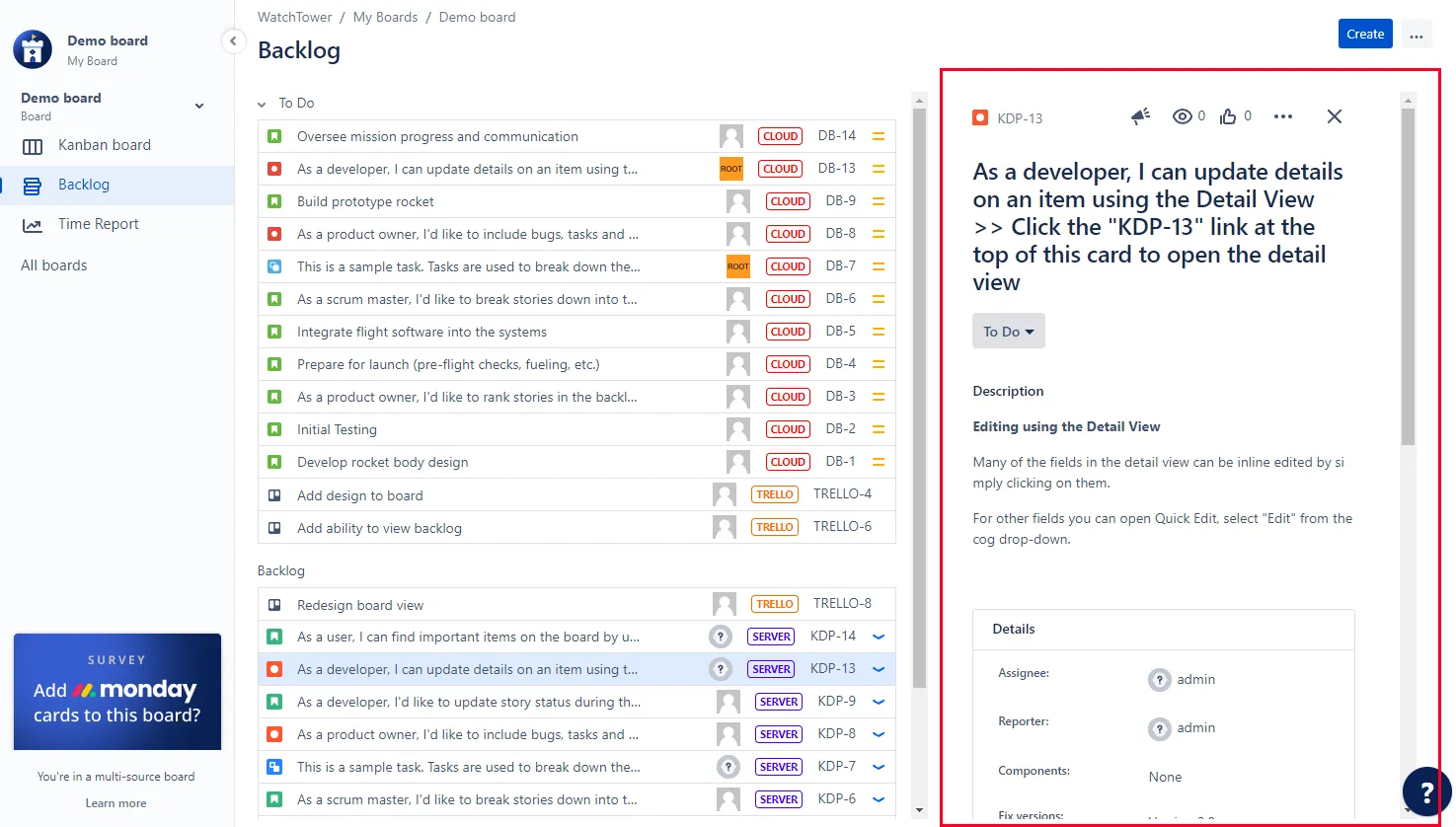This screenshot has height=827, width=1456.
Task: Expand the KDP-13 row chevron
Action: pos(879,669)
